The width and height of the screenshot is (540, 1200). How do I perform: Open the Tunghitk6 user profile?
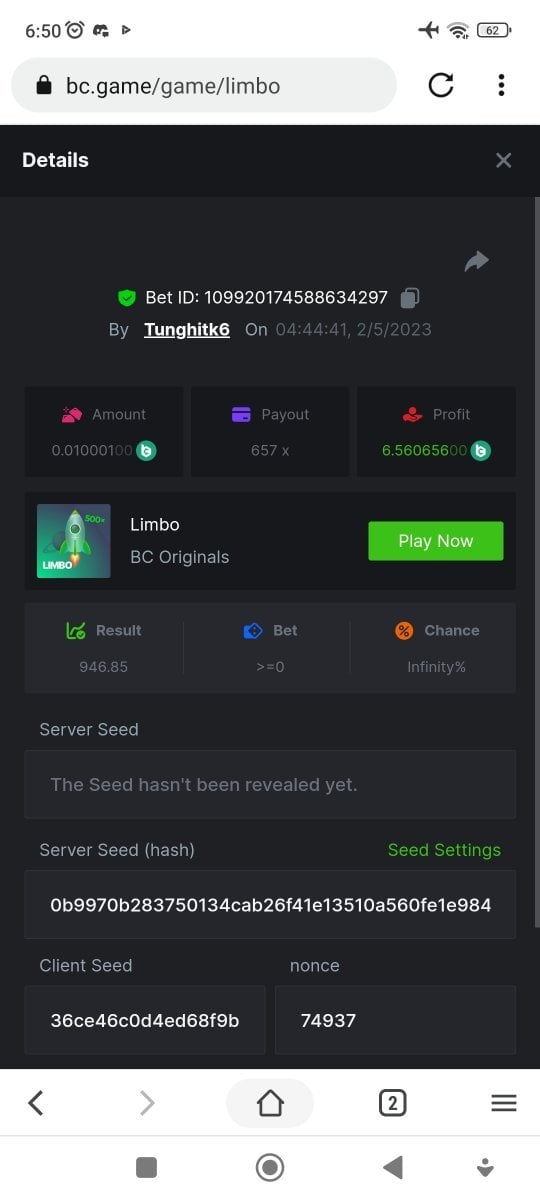187,329
